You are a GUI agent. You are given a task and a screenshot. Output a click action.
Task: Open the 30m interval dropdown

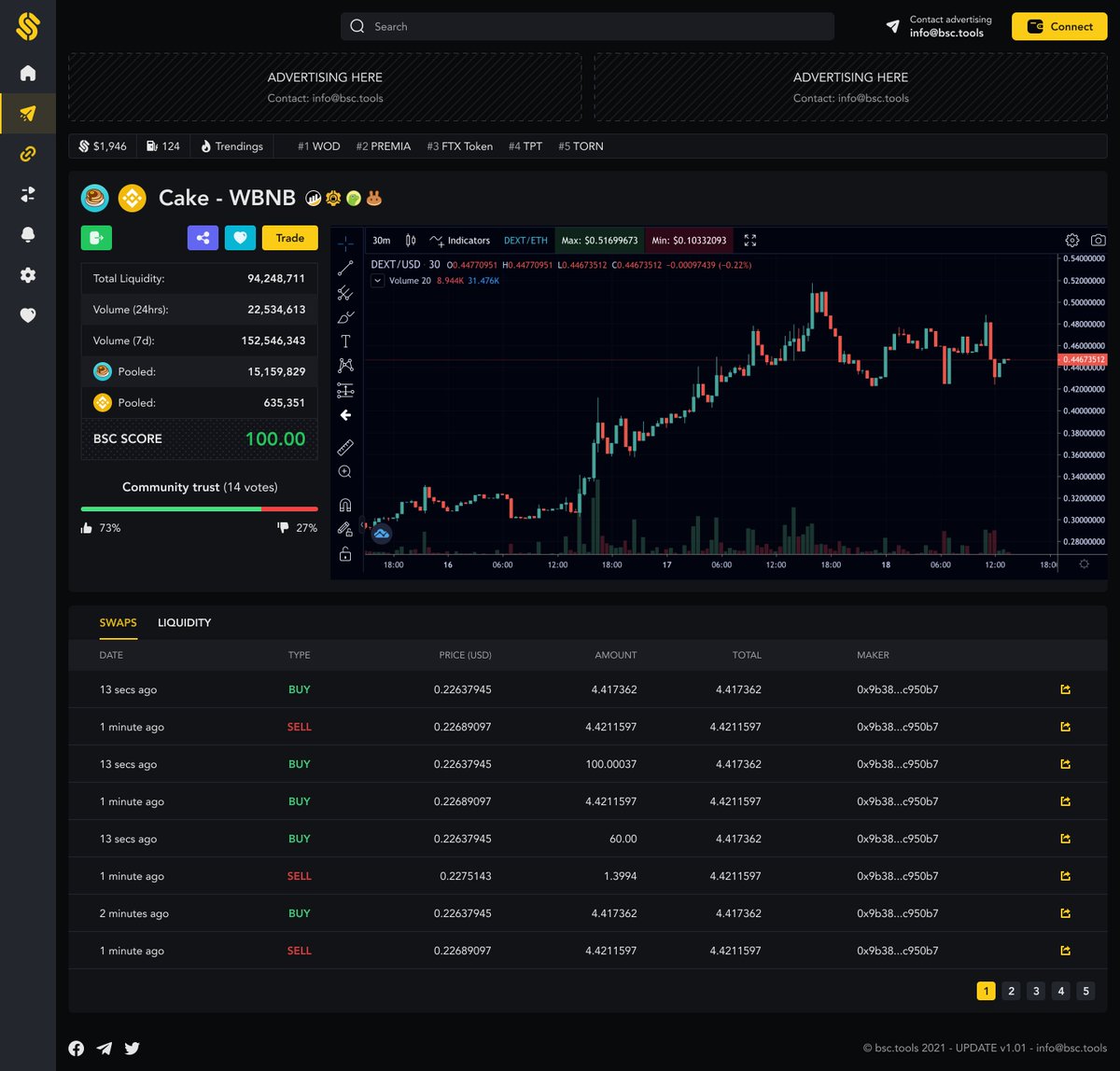(x=382, y=240)
